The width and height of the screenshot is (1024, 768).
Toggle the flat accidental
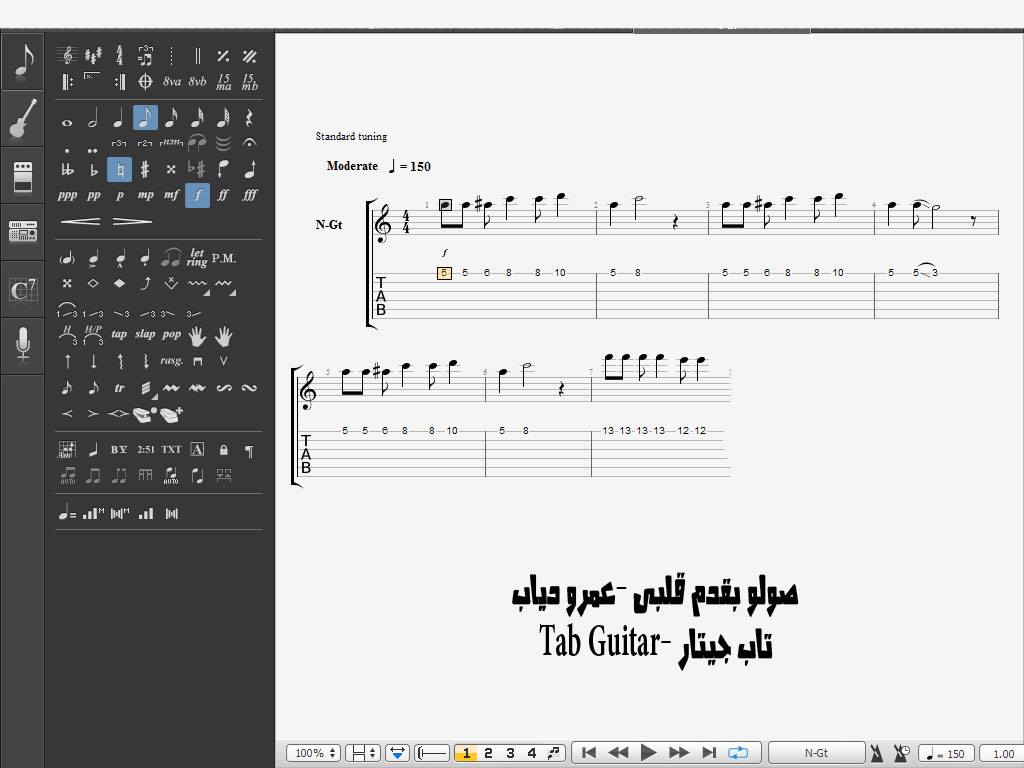93,170
